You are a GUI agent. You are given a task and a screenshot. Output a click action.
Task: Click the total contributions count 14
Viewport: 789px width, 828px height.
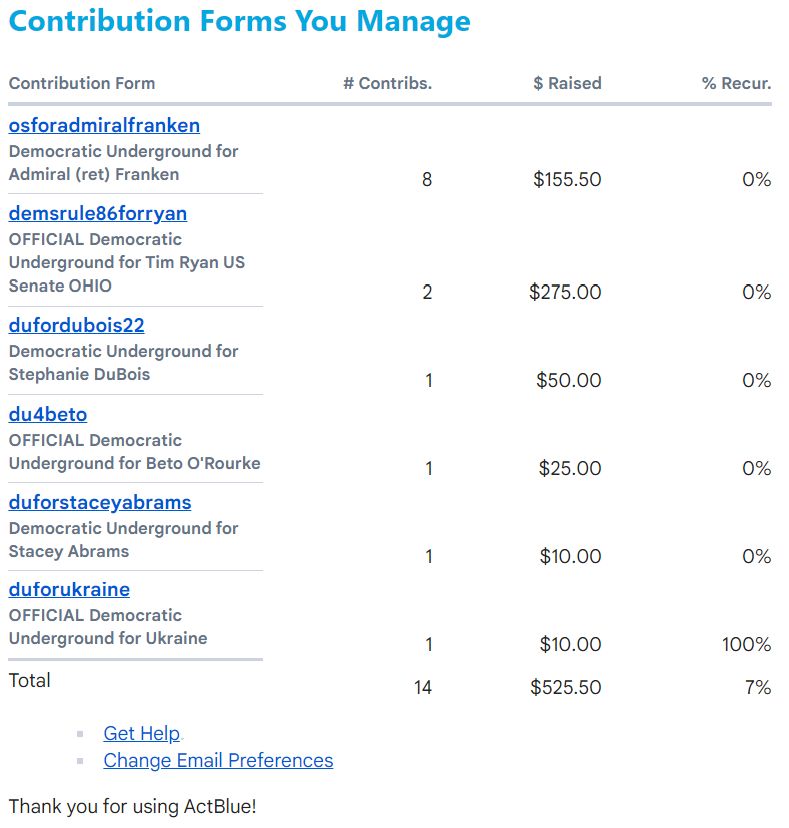423,688
